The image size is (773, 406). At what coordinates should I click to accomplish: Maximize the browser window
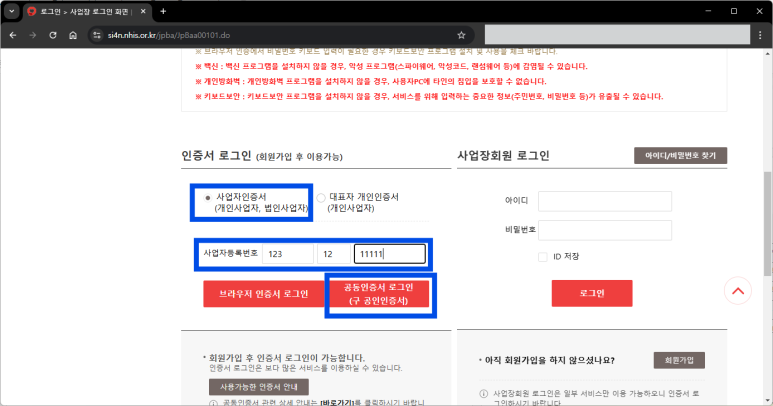(734, 11)
